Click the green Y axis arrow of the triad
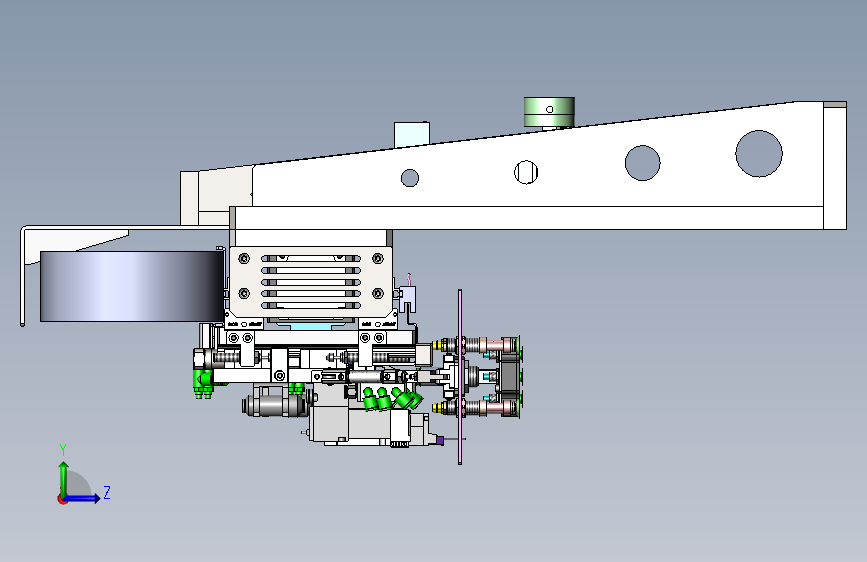 [64, 479]
